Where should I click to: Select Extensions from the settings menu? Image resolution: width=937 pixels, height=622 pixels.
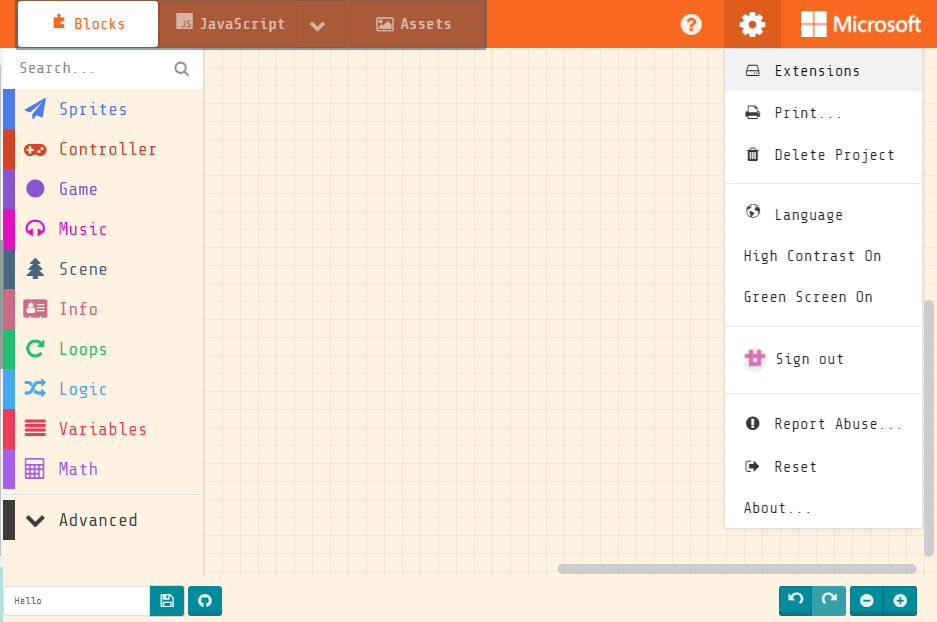point(816,71)
